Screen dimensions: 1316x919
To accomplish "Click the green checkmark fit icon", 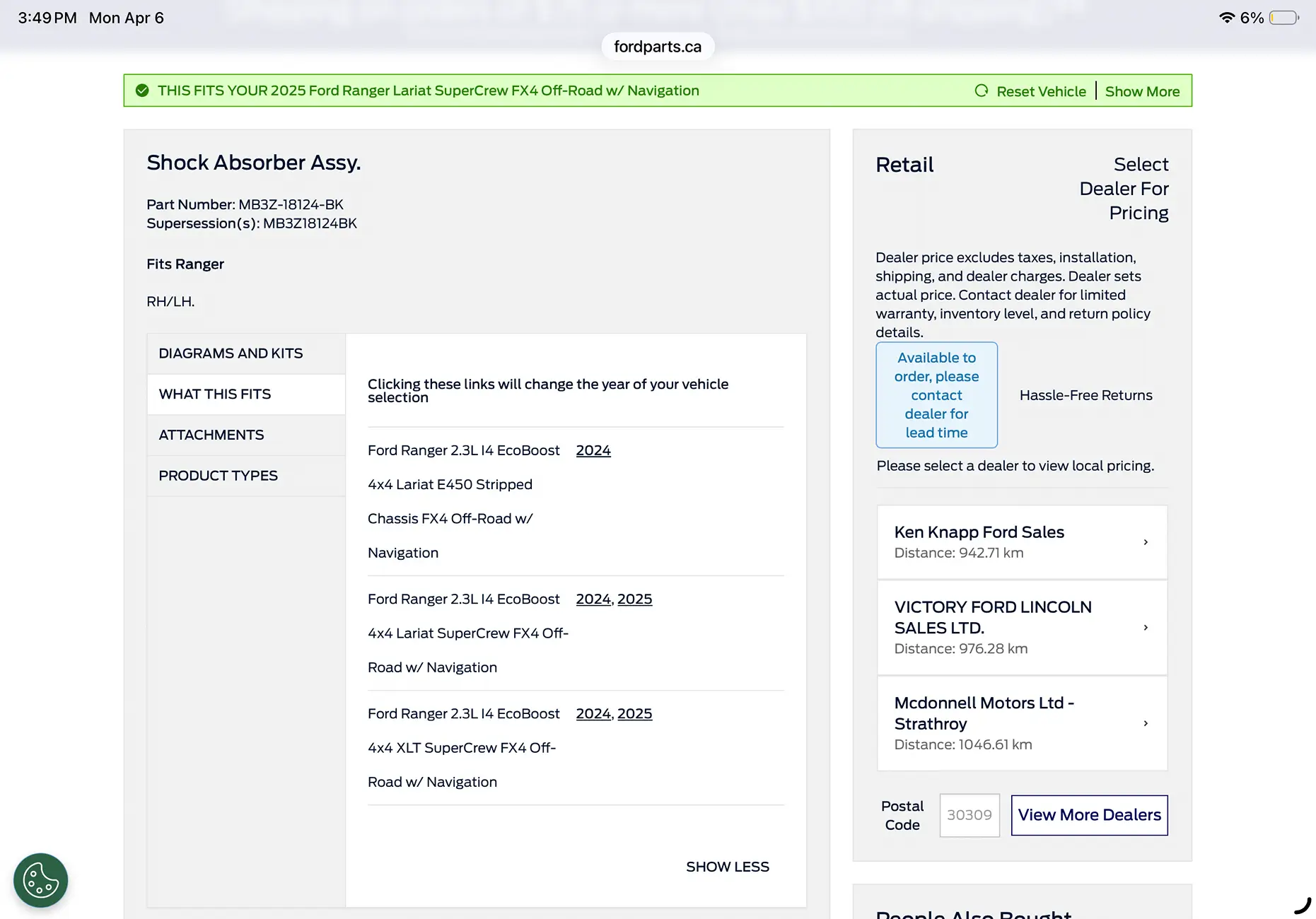I will [142, 90].
